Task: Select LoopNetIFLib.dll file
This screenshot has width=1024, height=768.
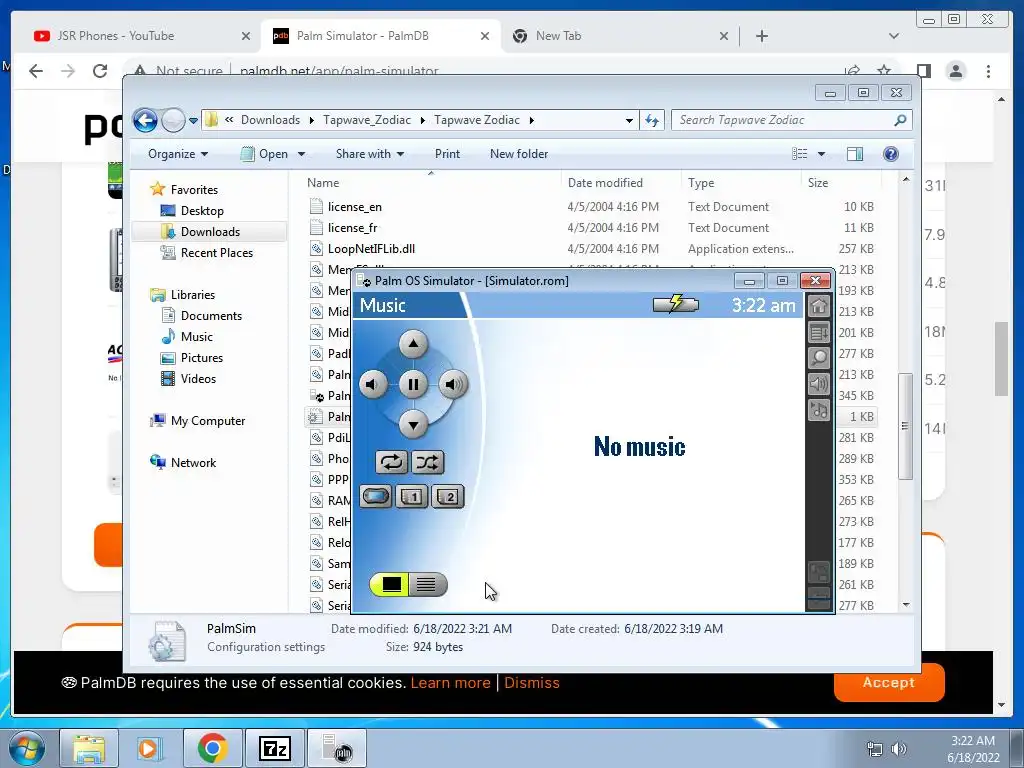Action: point(371,249)
